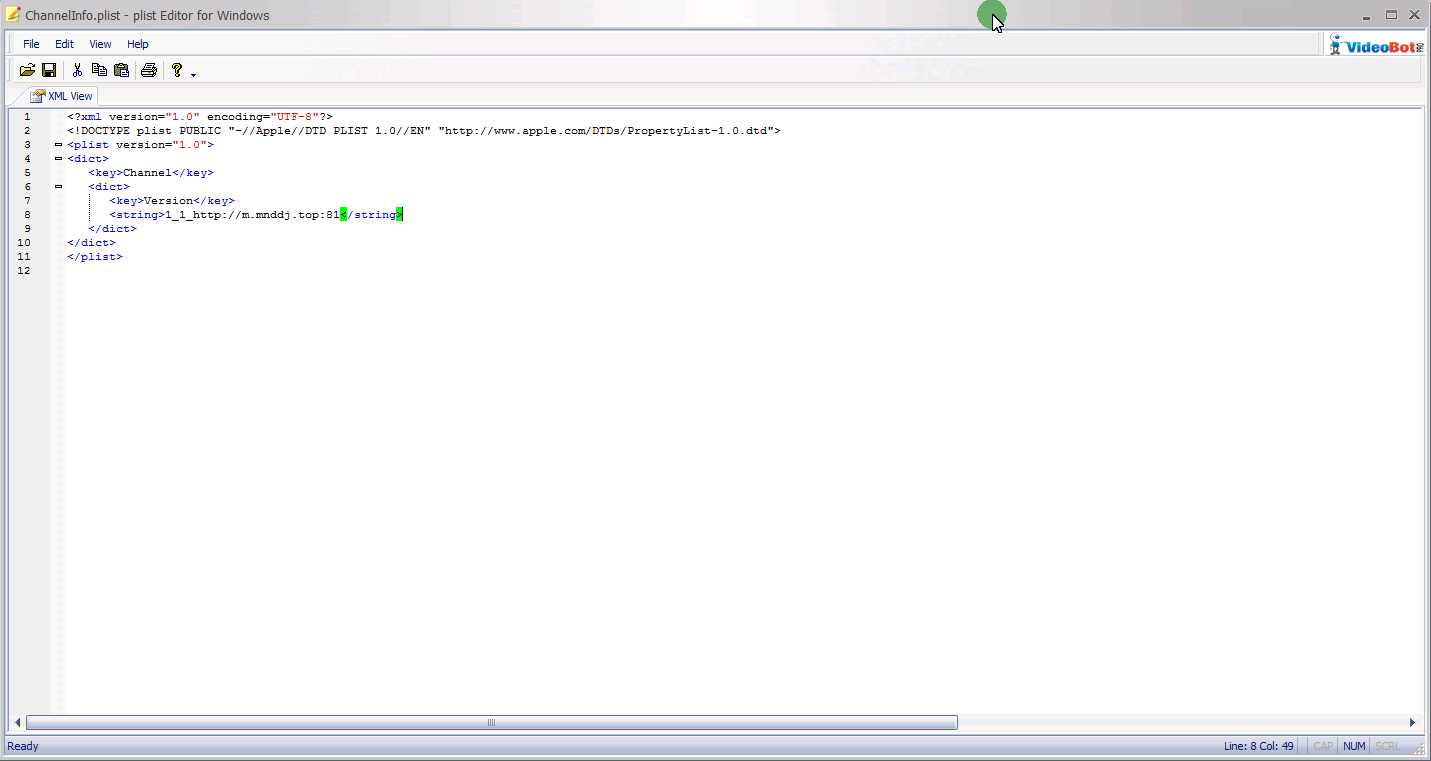Click the Save floppy disk icon
The image size is (1431, 761).
(x=48, y=70)
